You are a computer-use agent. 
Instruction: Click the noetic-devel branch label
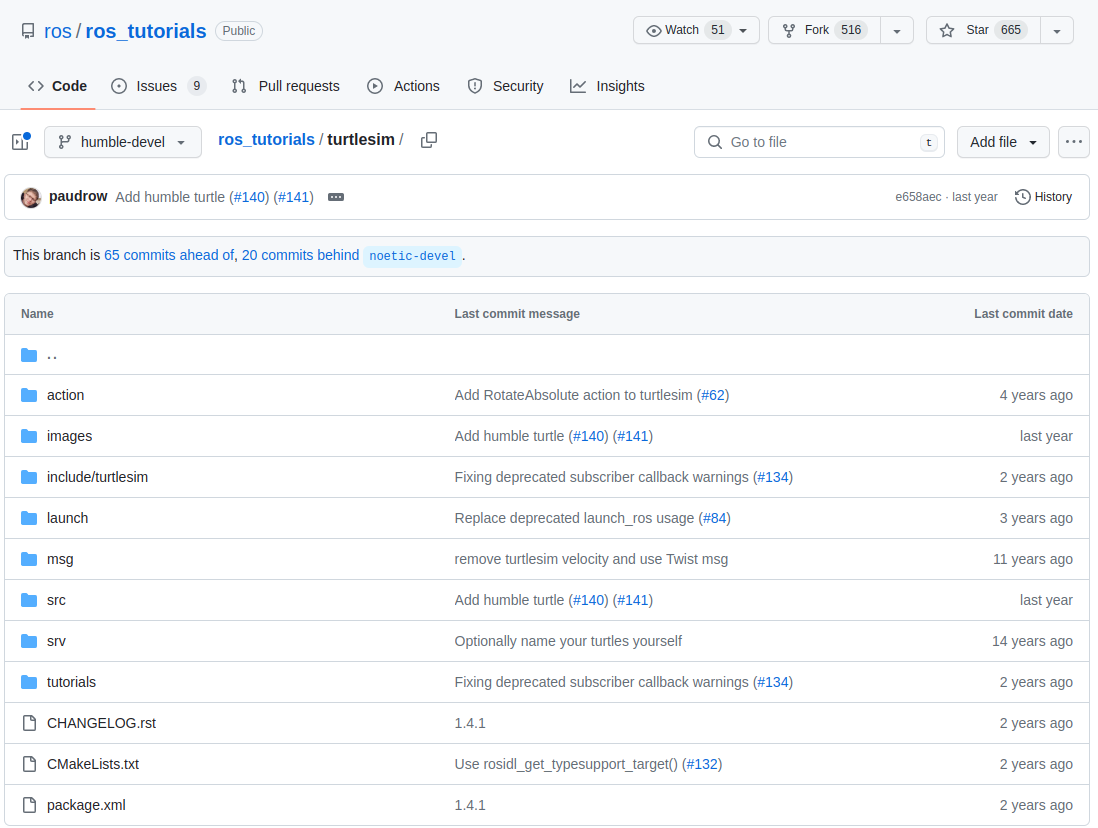412,256
